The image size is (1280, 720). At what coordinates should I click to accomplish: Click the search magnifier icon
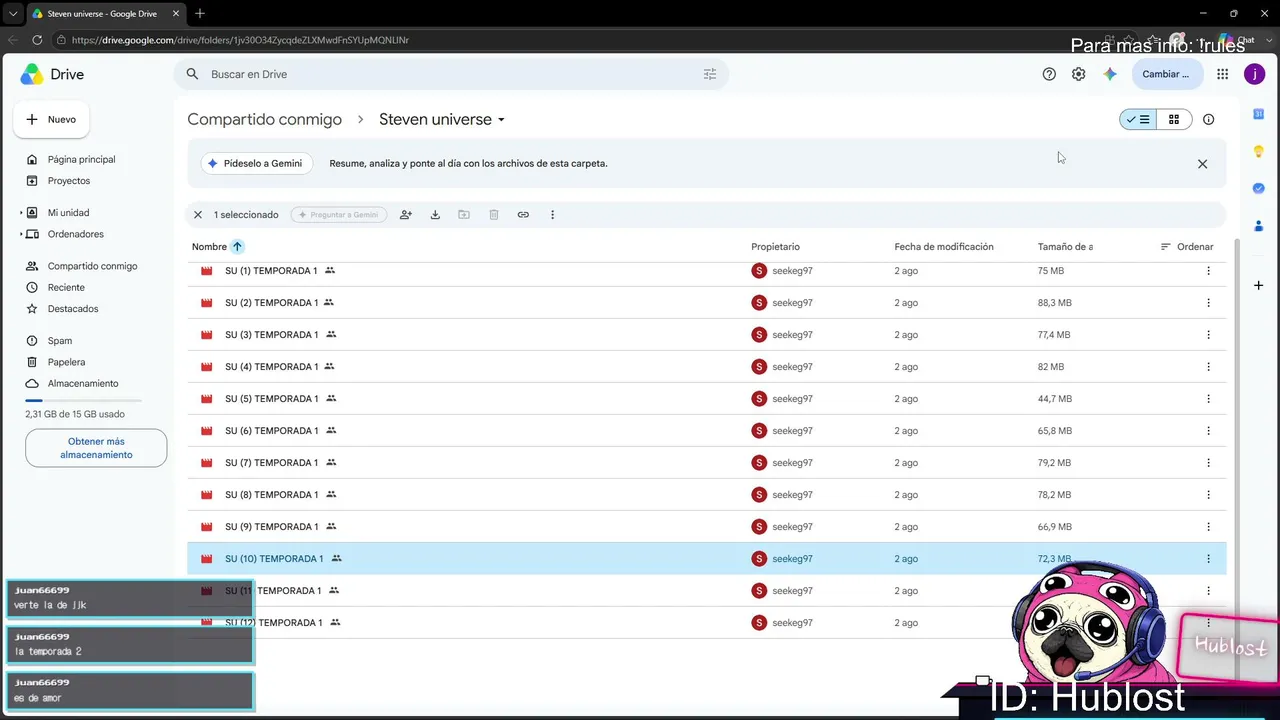193,74
